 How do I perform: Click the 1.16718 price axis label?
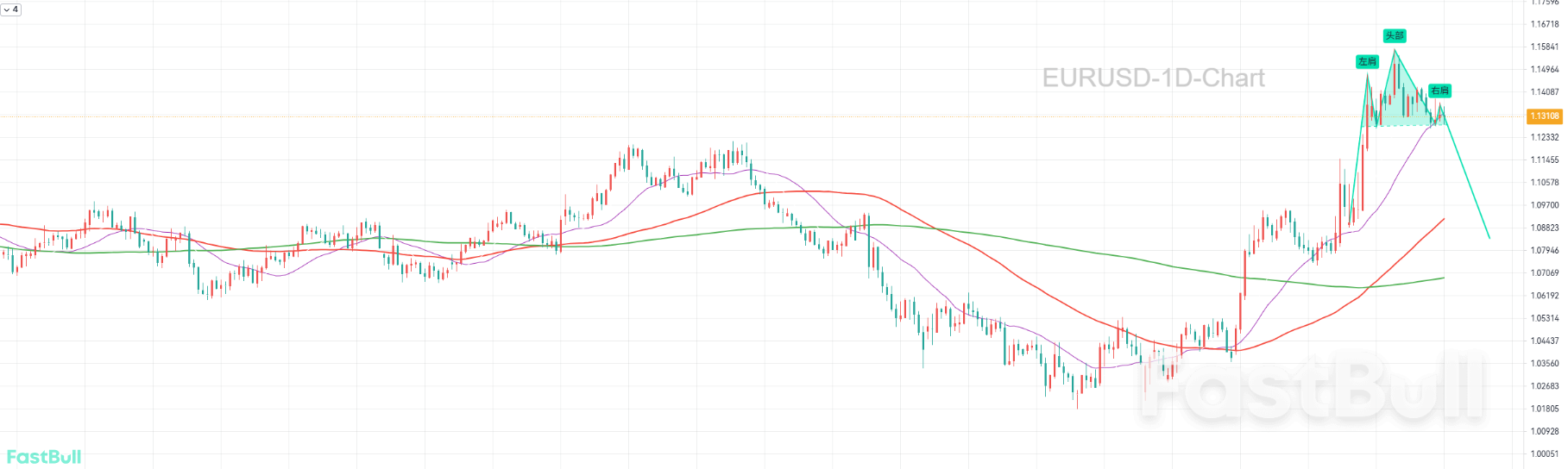tap(1544, 24)
